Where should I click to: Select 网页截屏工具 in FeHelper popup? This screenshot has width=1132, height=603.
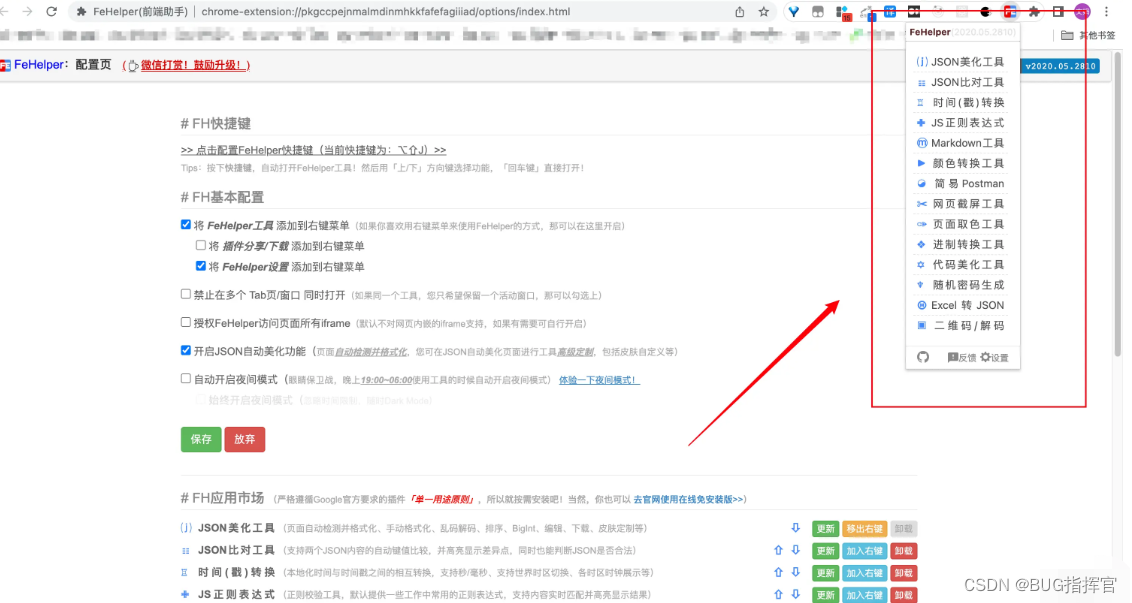pyautogui.click(x=961, y=204)
